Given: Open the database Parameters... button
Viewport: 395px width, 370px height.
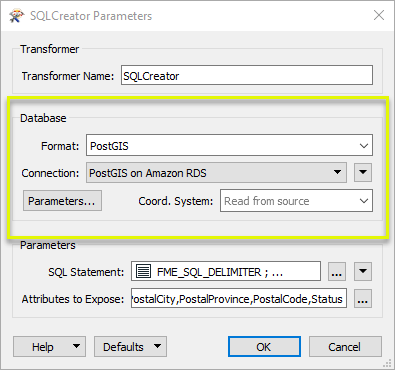Looking at the screenshot, I should click(62, 201).
